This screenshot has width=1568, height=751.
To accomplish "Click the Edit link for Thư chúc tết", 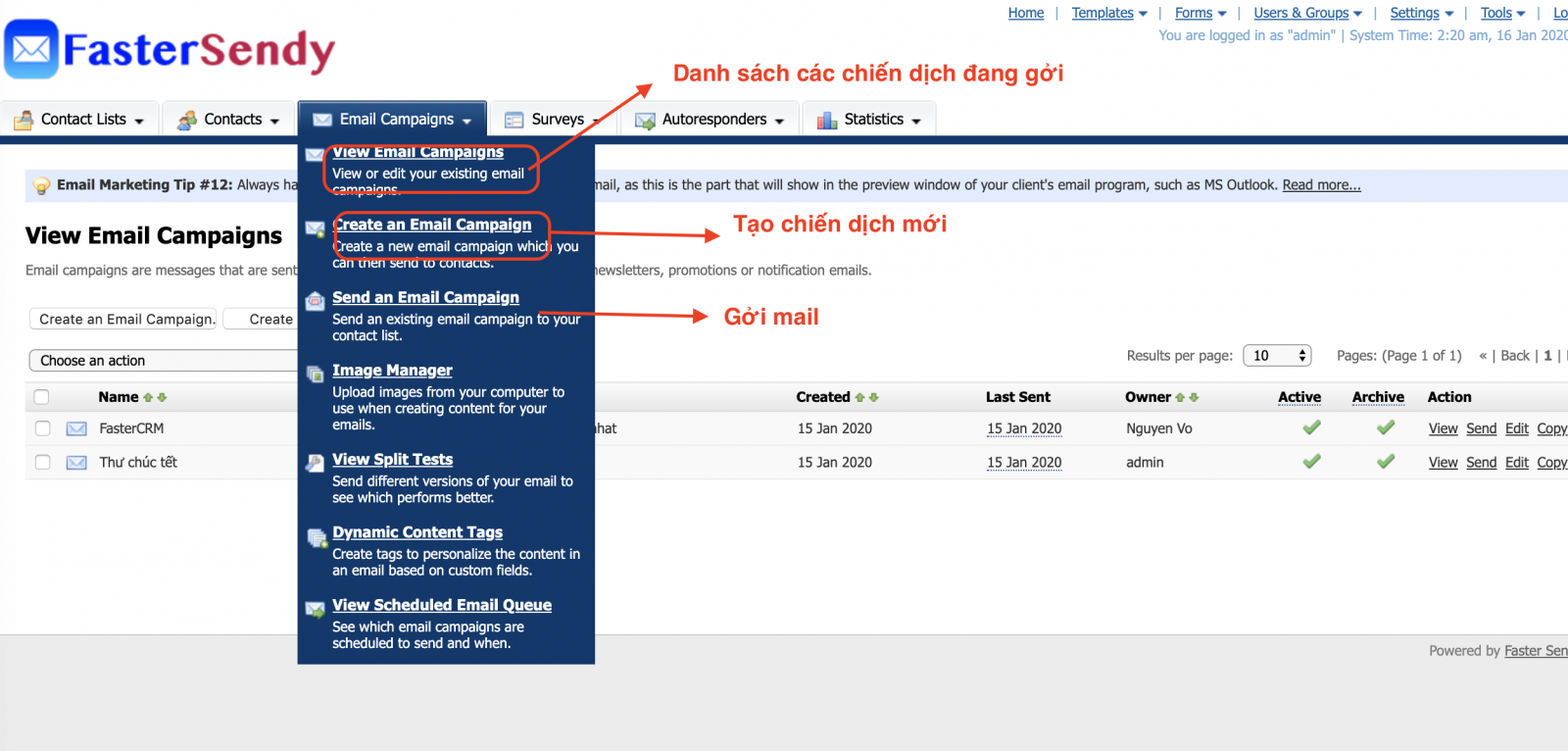I will tap(1516, 462).
